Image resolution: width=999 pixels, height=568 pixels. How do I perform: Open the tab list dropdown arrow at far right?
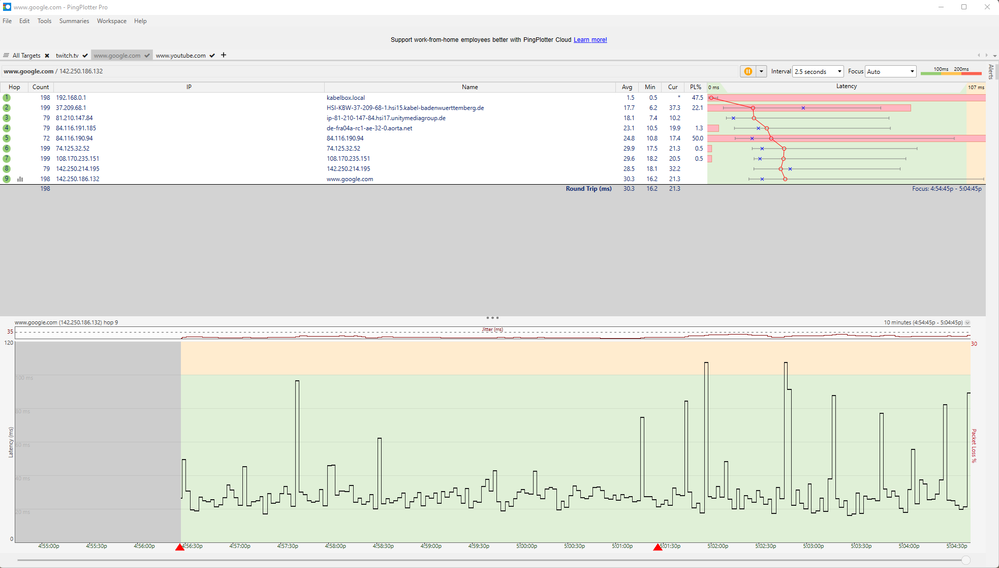tap(995, 55)
